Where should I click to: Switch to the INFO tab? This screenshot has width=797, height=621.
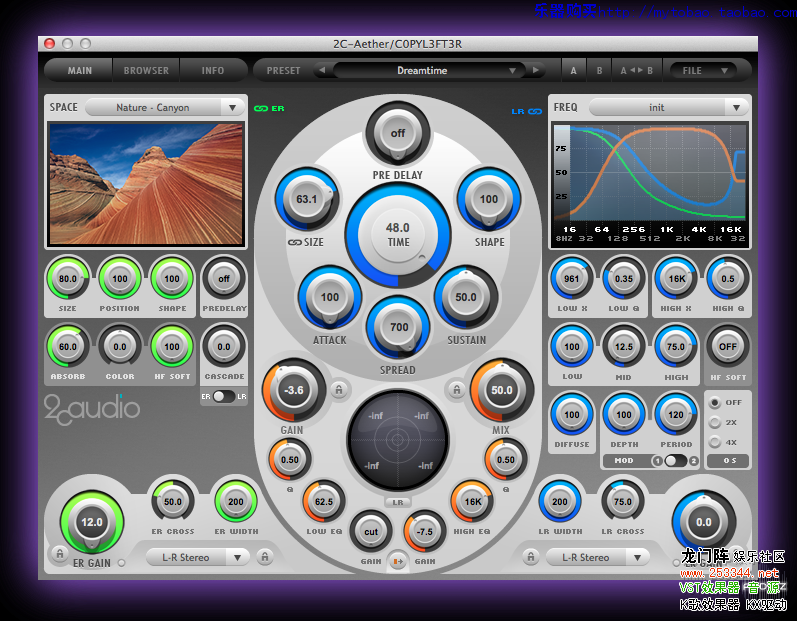tap(212, 70)
